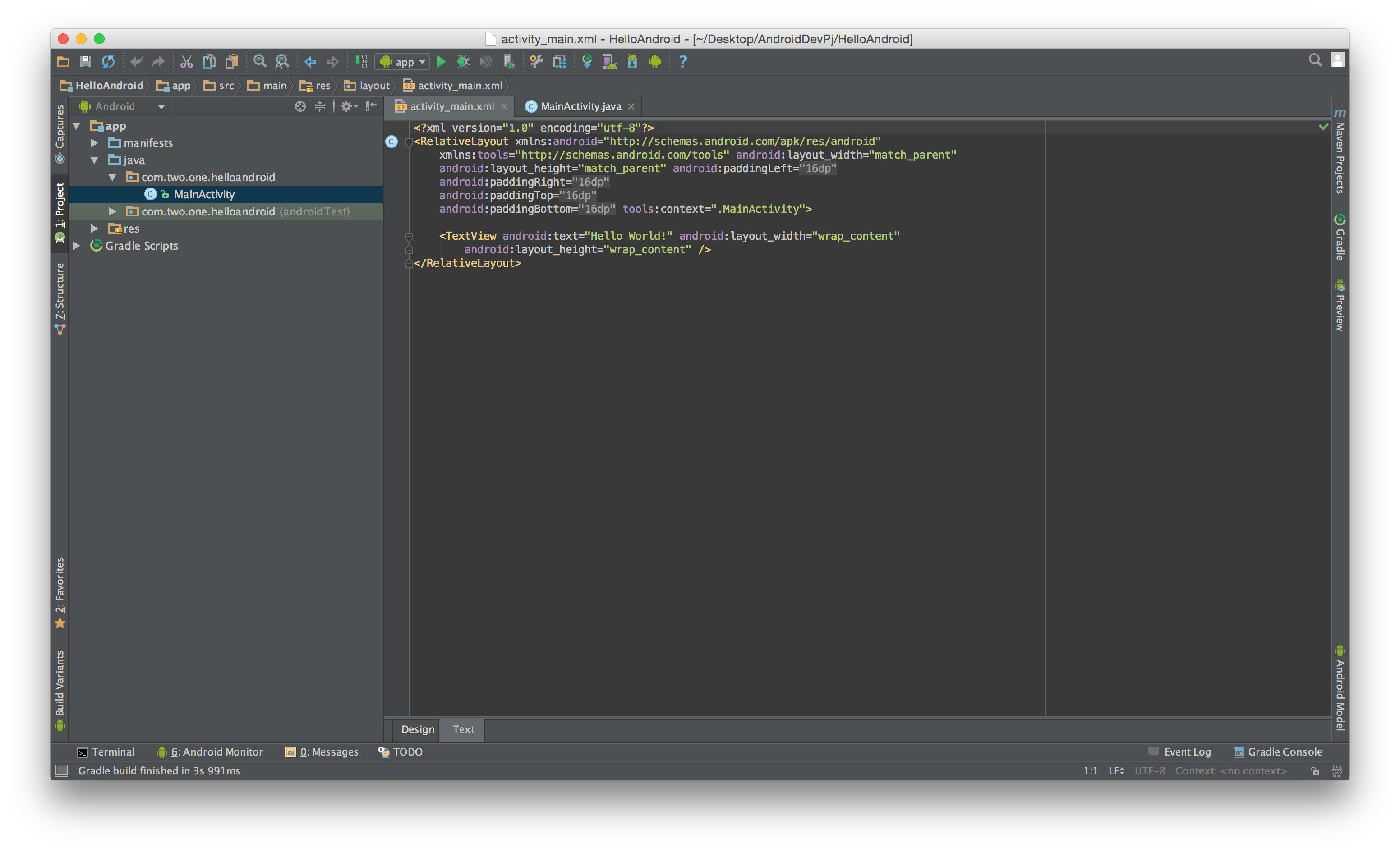This screenshot has width=1400, height=852.
Task: Open the app run configuration dropdown
Action: point(402,61)
